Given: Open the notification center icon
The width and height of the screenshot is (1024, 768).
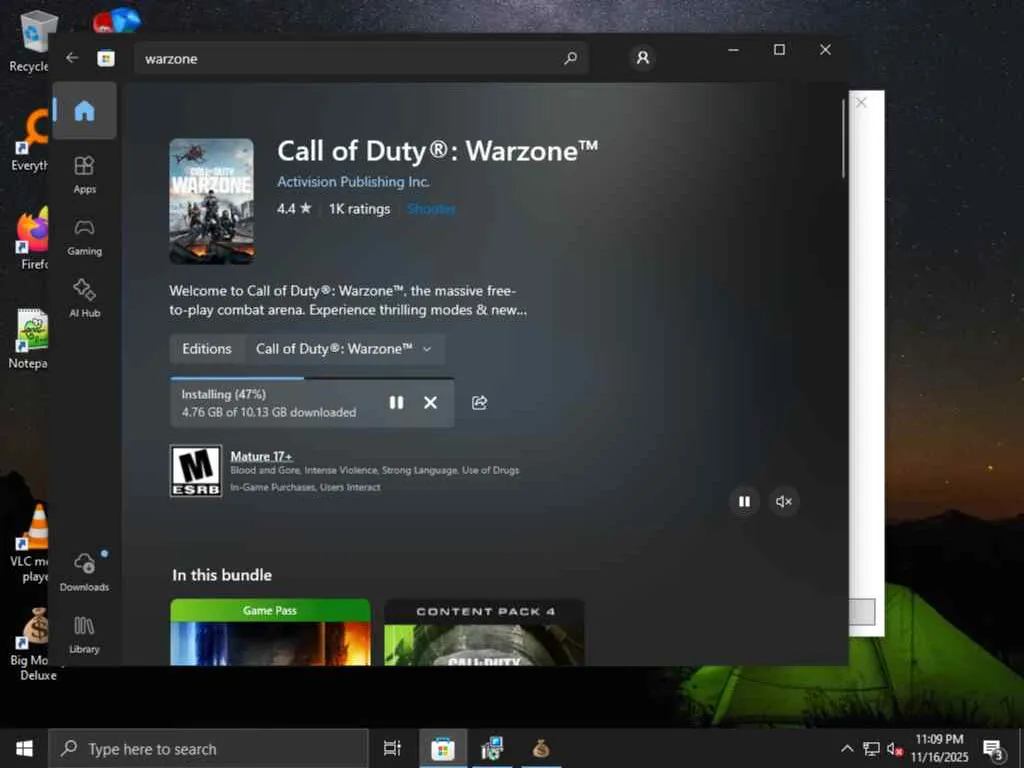Looking at the screenshot, I should click(993, 748).
